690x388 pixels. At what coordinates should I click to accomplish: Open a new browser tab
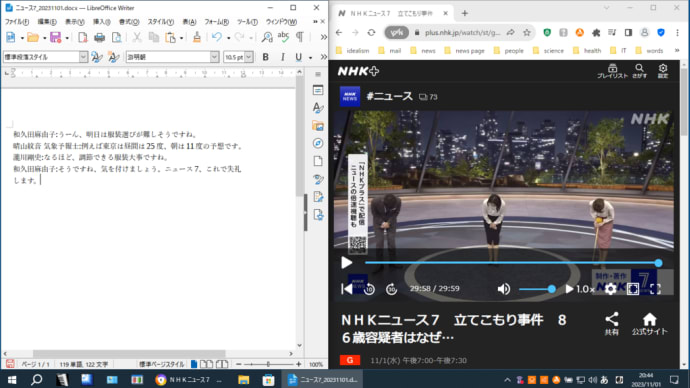[x=465, y=13]
